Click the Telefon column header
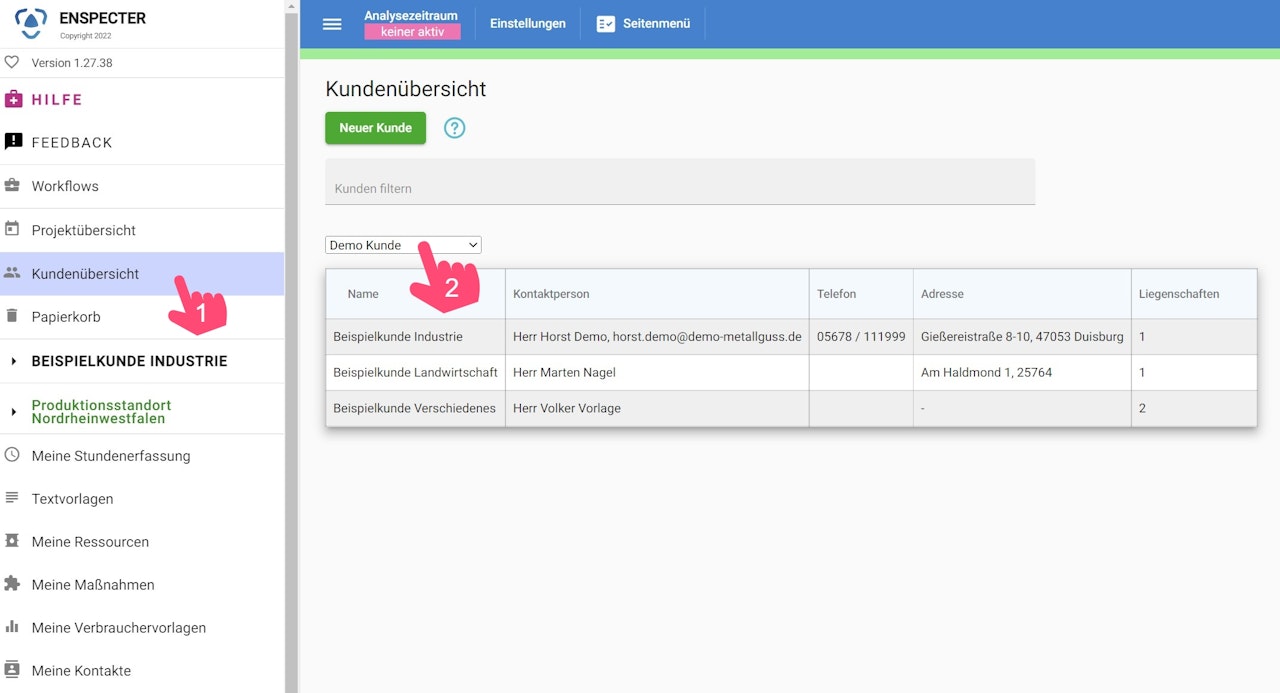The image size is (1280, 693). pos(836,294)
